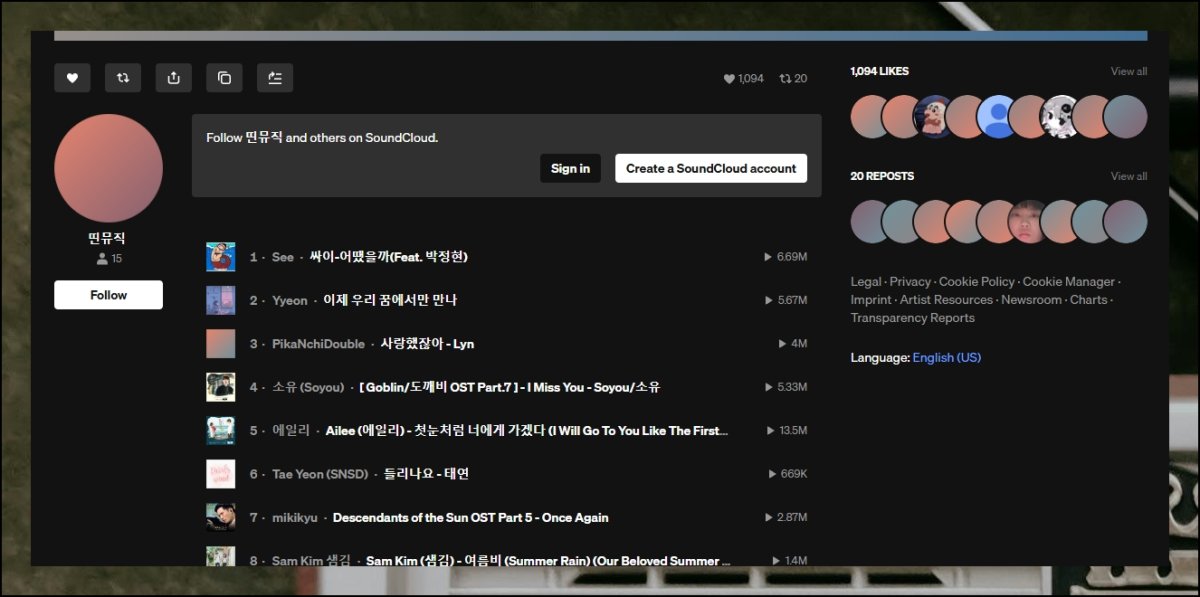Play track 5 artwork by 에일리
This screenshot has width=1200, height=597.
click(221, 430)
